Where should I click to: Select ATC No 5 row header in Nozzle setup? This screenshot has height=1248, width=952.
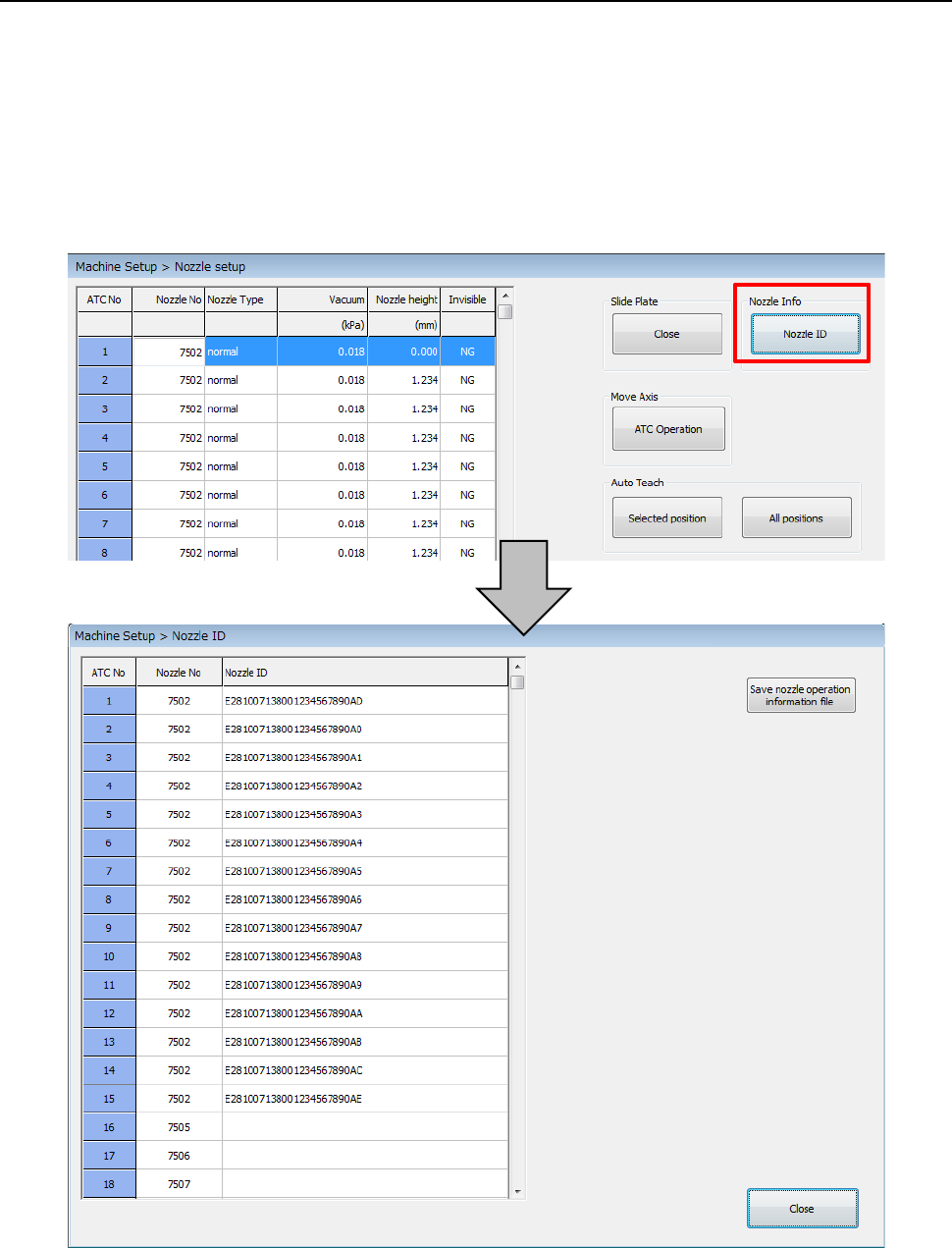click(x=105, y=466)
